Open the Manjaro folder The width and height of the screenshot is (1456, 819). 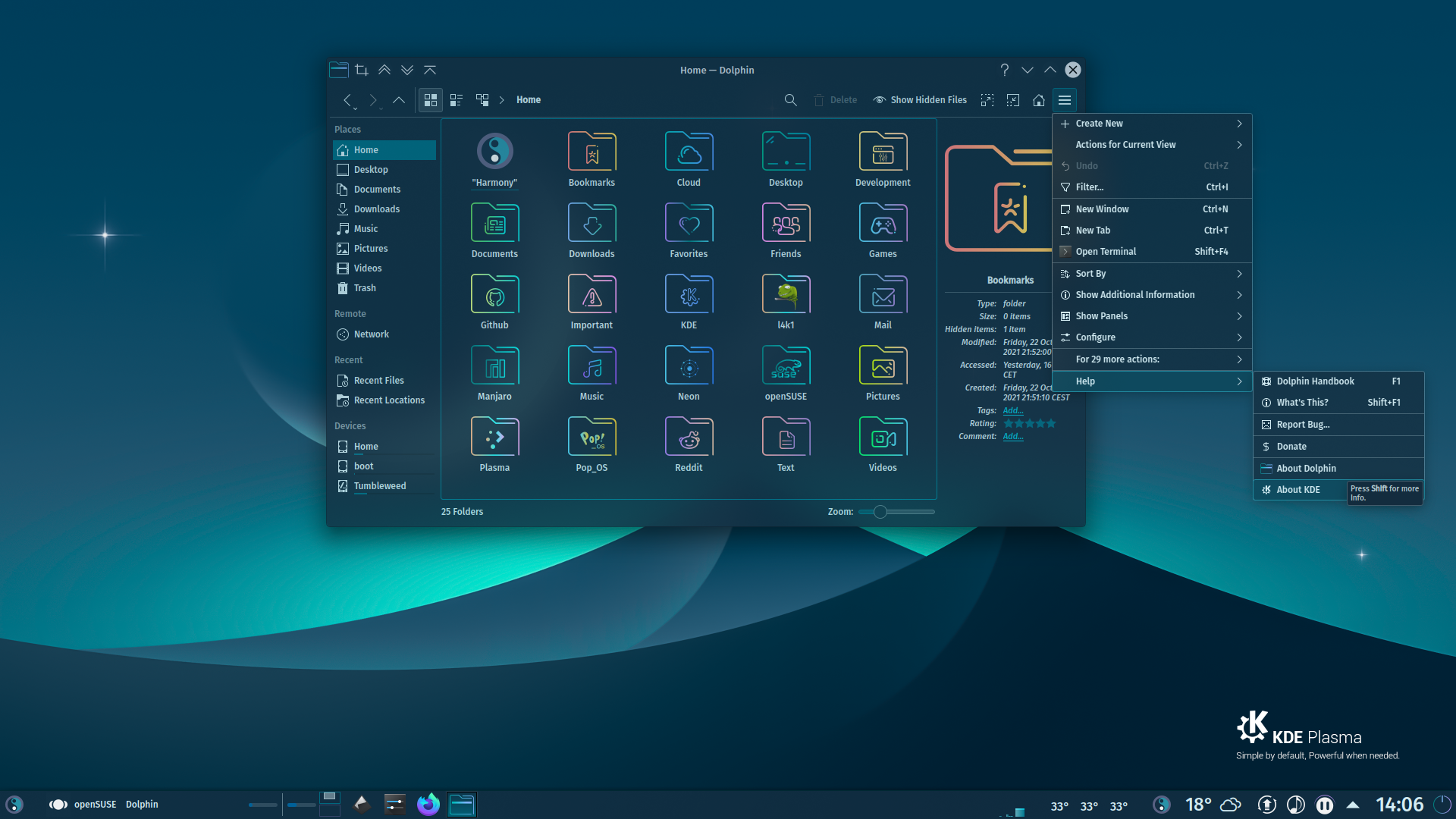pyautogui.click(x=494, y=365)
